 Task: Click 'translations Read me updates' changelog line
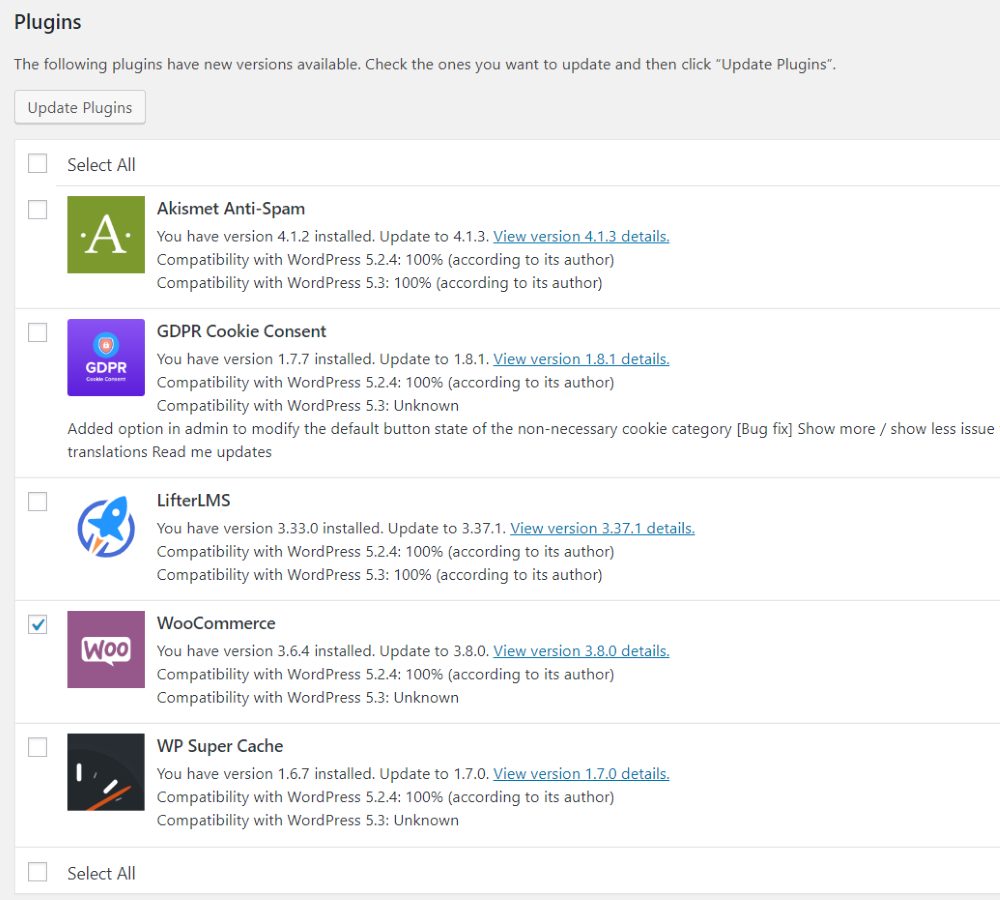[170, 452]
